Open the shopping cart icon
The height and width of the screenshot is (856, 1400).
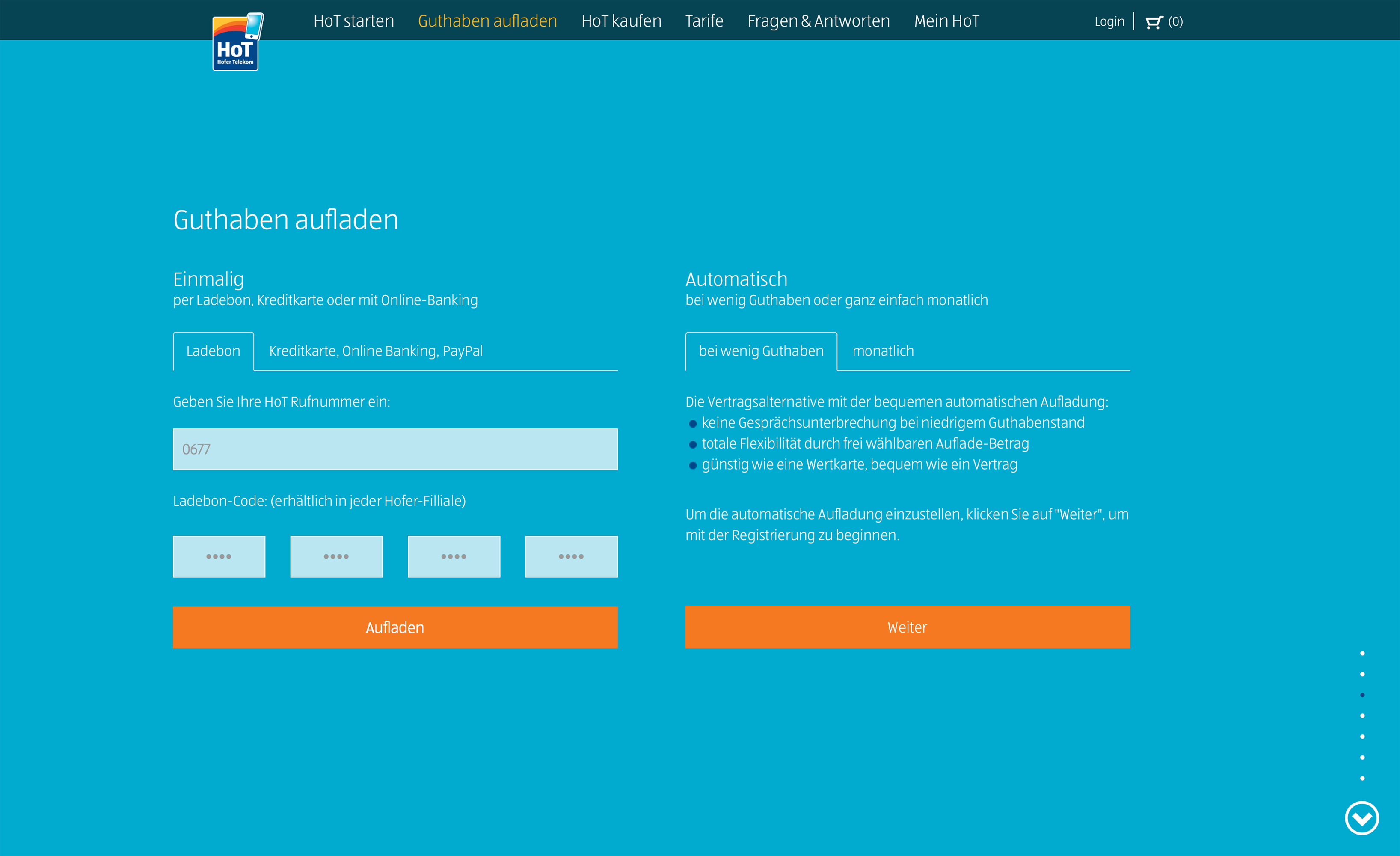click(x=1154, y=22)
